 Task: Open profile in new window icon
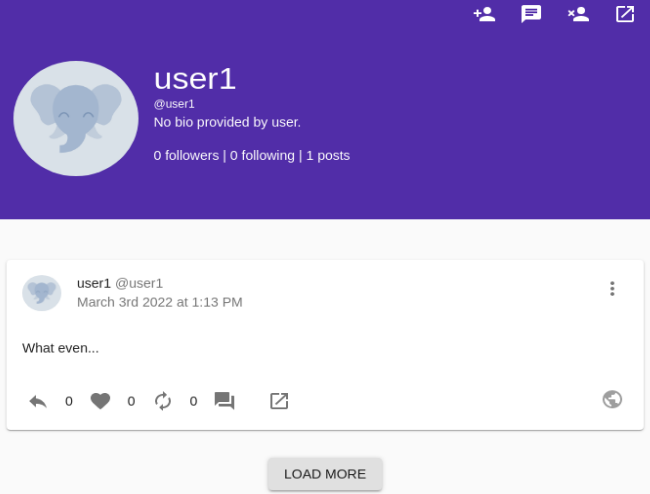[x=625, y=14]
